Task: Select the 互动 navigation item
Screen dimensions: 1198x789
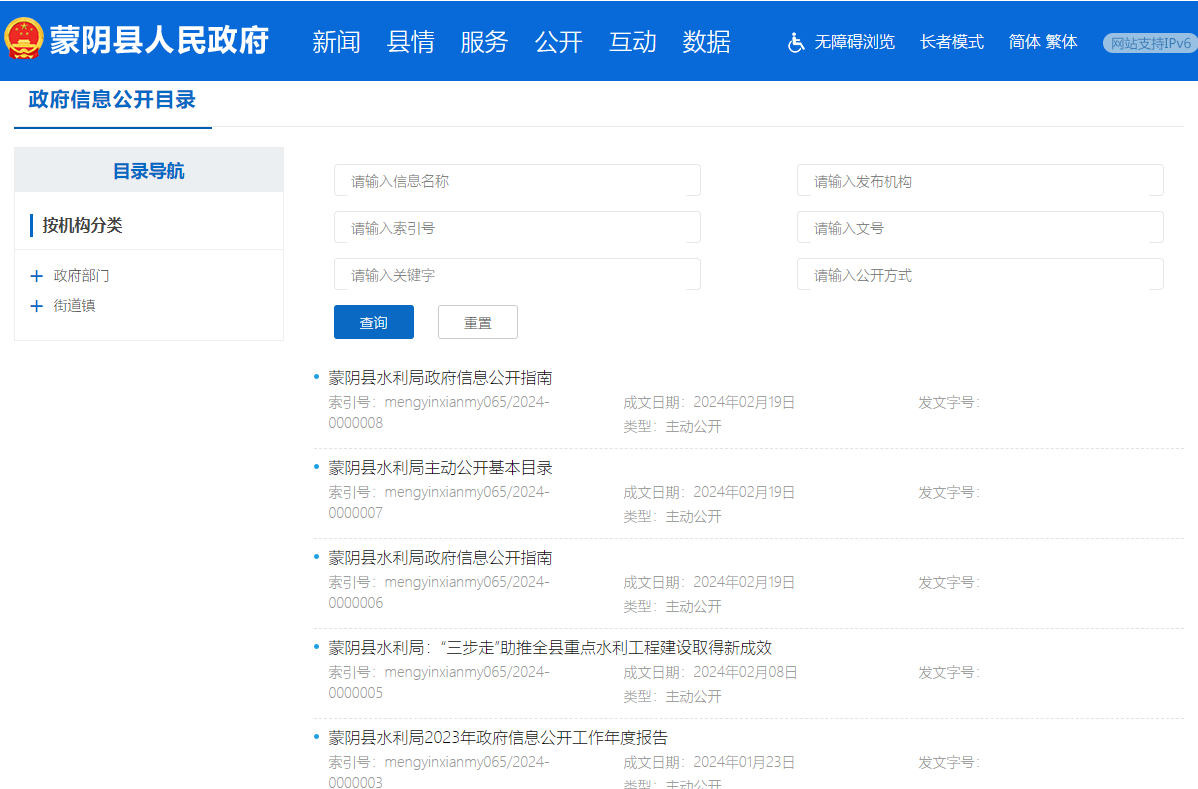Action: [x=632, y=42]
